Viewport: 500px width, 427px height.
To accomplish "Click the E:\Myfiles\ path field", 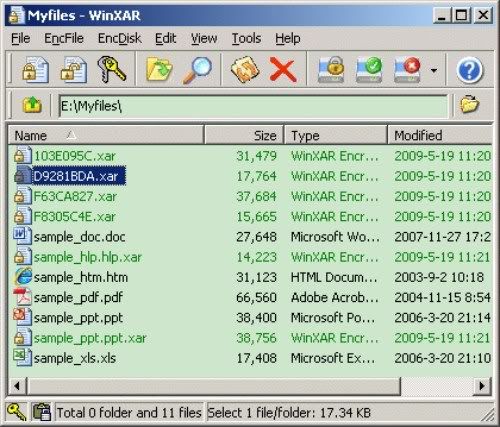I will (x=253, y=106).
